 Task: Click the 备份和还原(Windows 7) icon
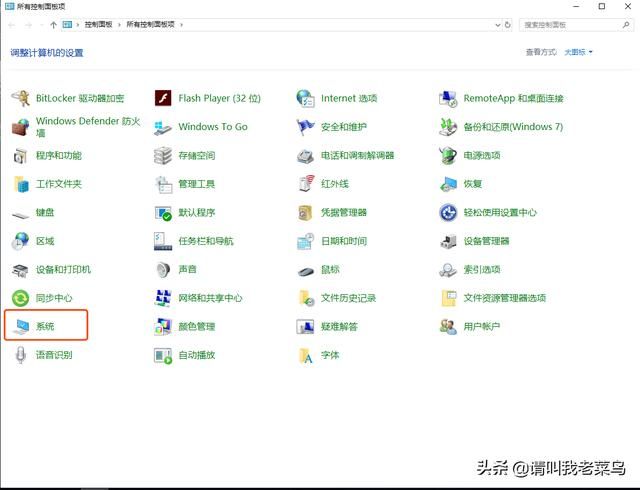click(448, 127)
